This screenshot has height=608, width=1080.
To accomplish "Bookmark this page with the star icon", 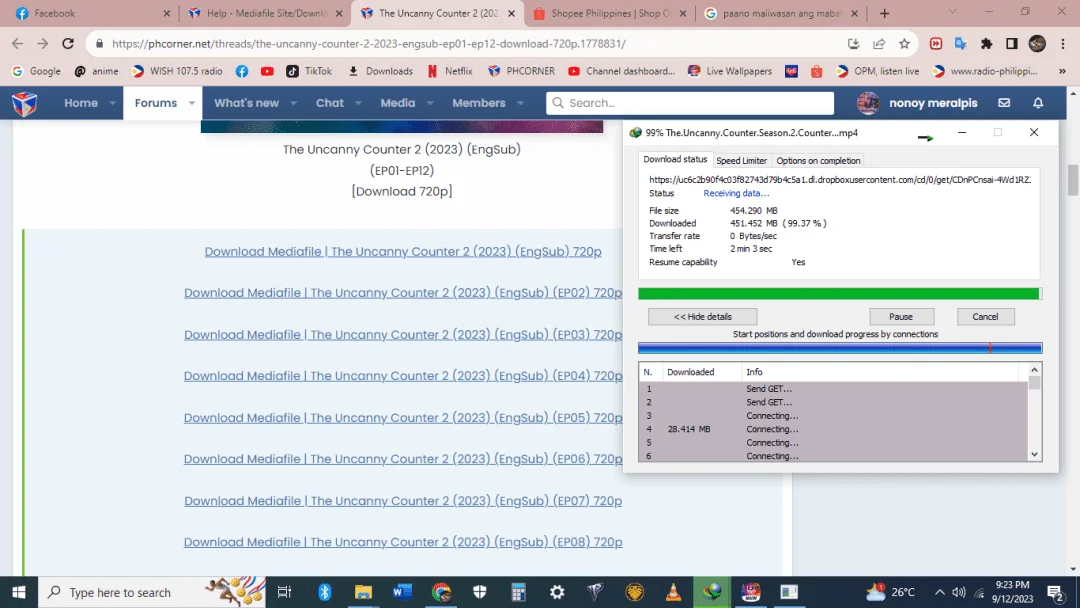I will pyautogui.click(x=904, y=43).
